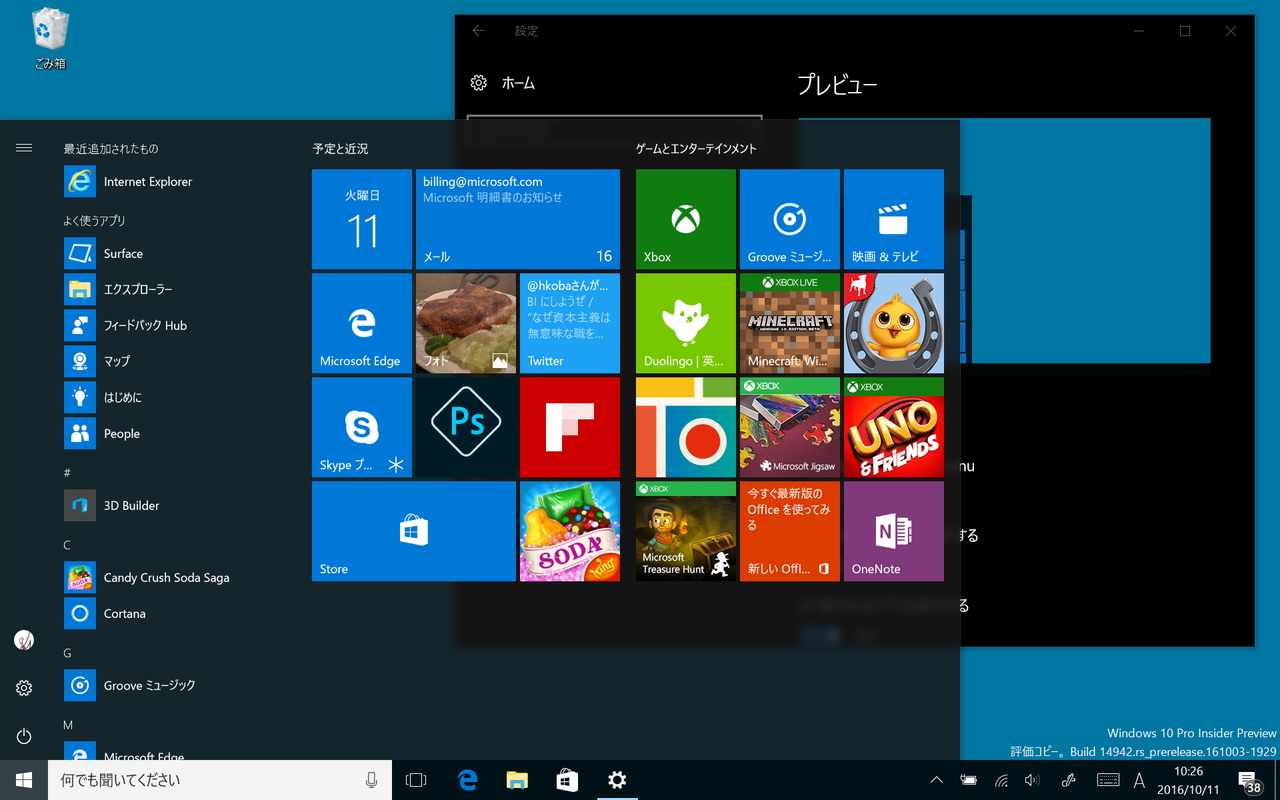
Task: Select the 予定と近況 tile group title
Action: [340, 149]
